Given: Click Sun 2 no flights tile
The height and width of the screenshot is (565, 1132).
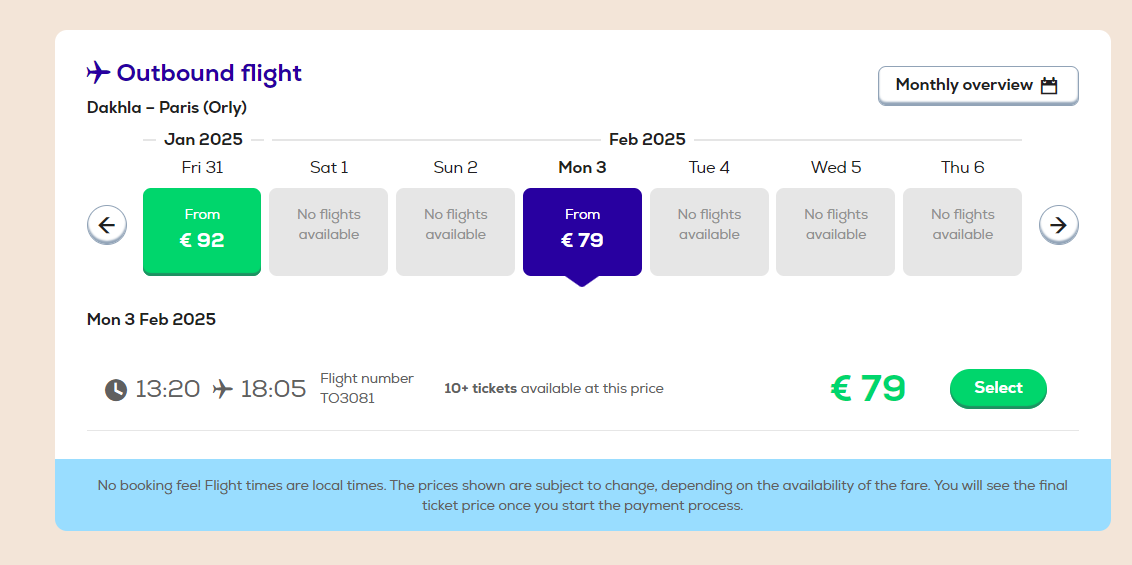Looking at the screenshot, I should coord(456,232).
